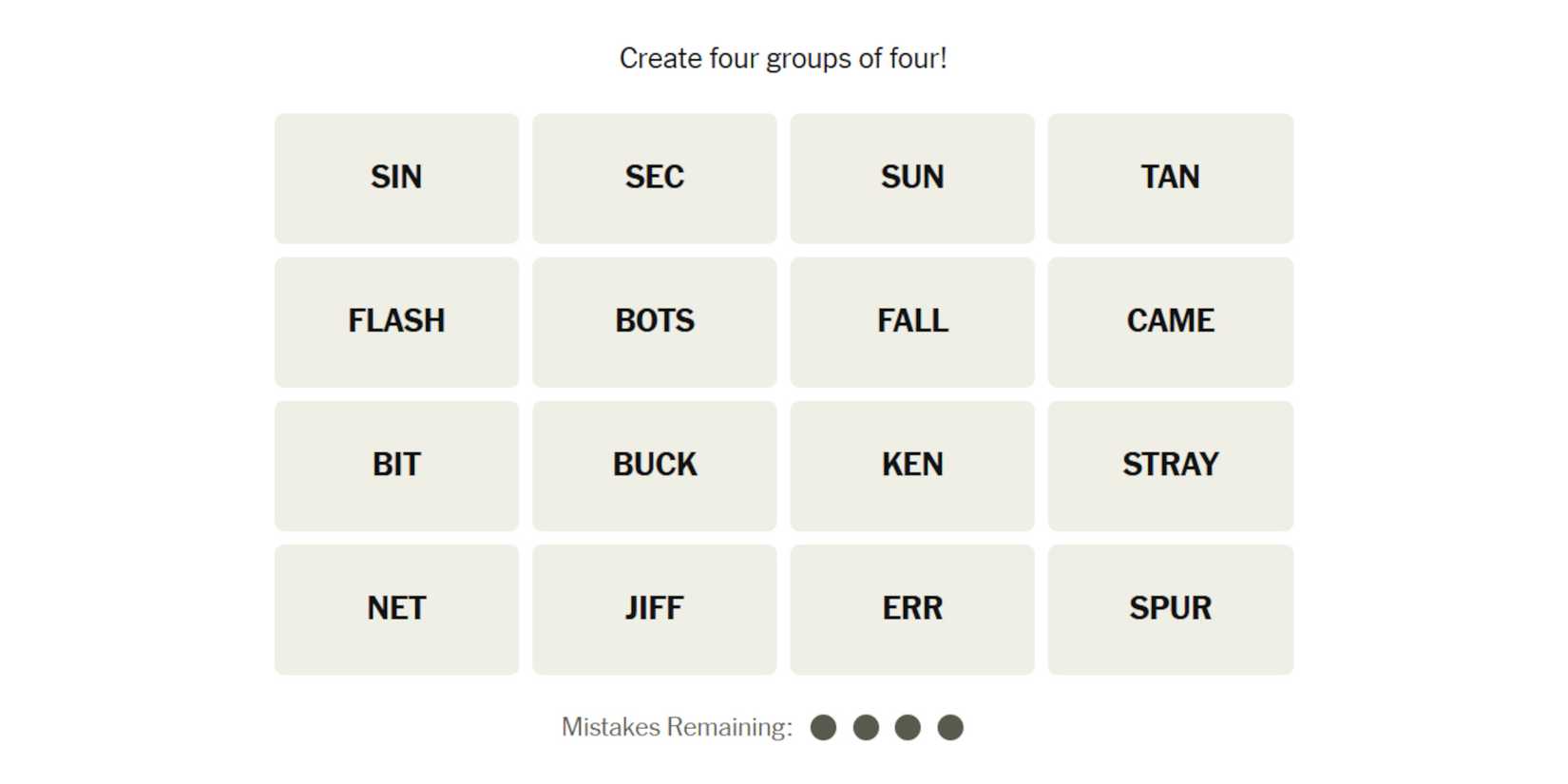Select the BOTS word tile

pyautogui.click(x=654, y=321)
